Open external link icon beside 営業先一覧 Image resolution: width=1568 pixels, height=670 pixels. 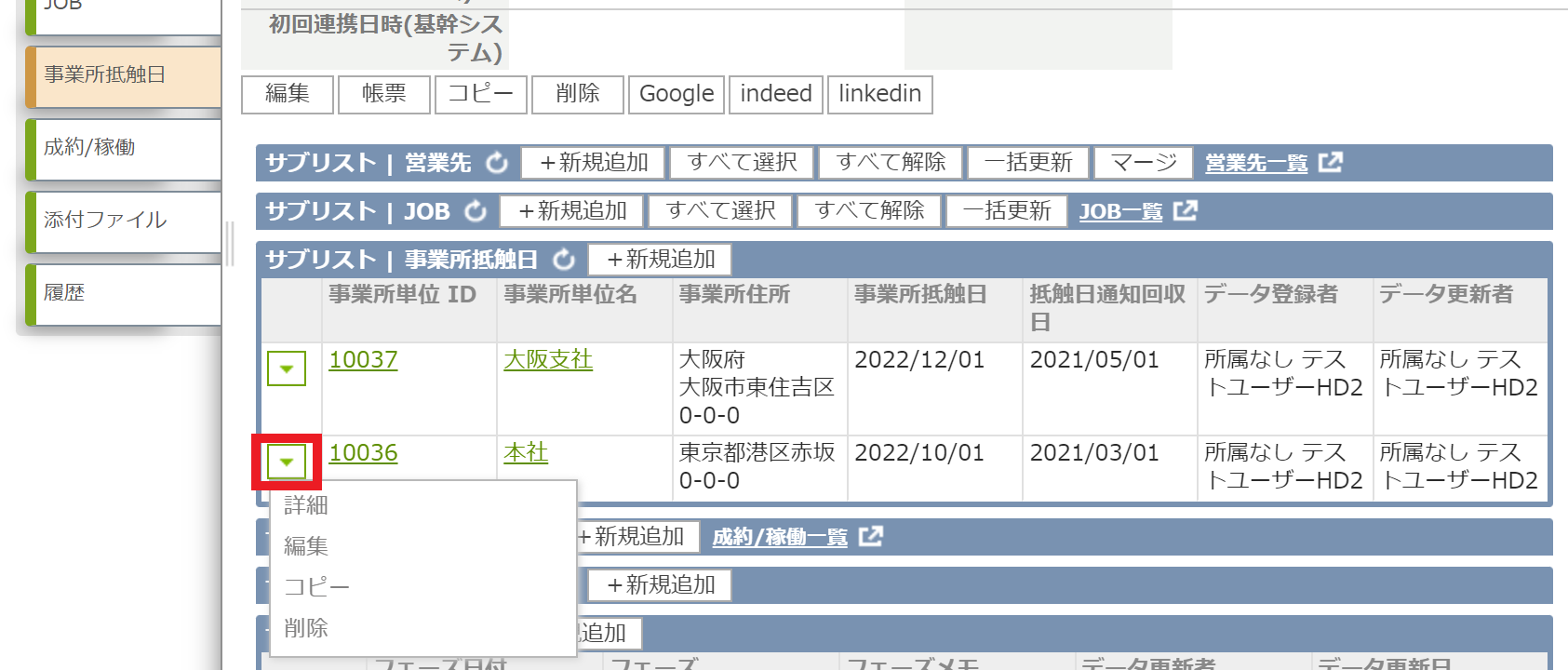(x=1331, y=163)
